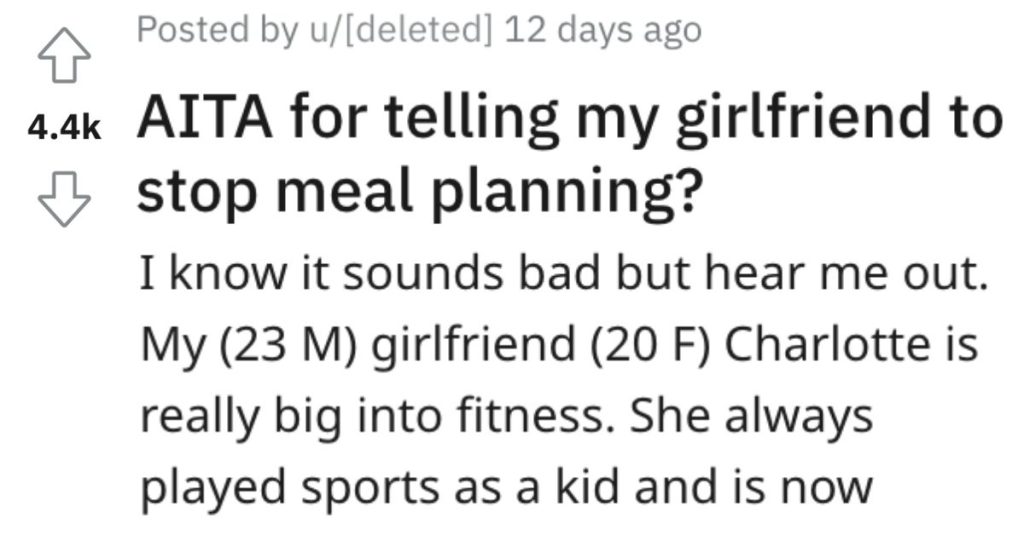The height and width of the screenshot is (535, 1024).
Task: Upvote the post with the up arrow
Action: (64, 55)
